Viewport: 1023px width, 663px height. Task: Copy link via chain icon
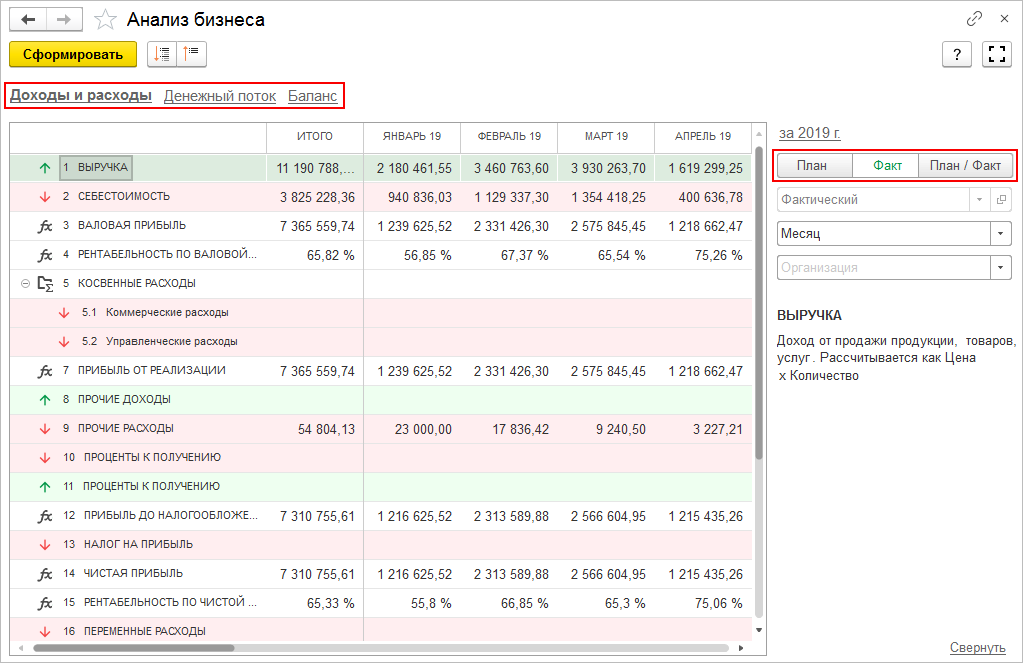click(x=974, y=19)
